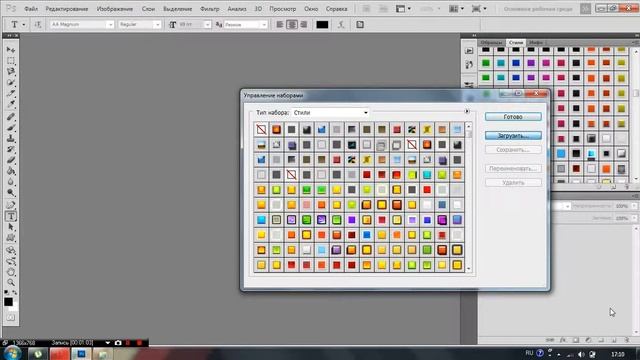Click RU language indicator in taskbar
This screenshot has width=640, height=360.
[529, 353]
